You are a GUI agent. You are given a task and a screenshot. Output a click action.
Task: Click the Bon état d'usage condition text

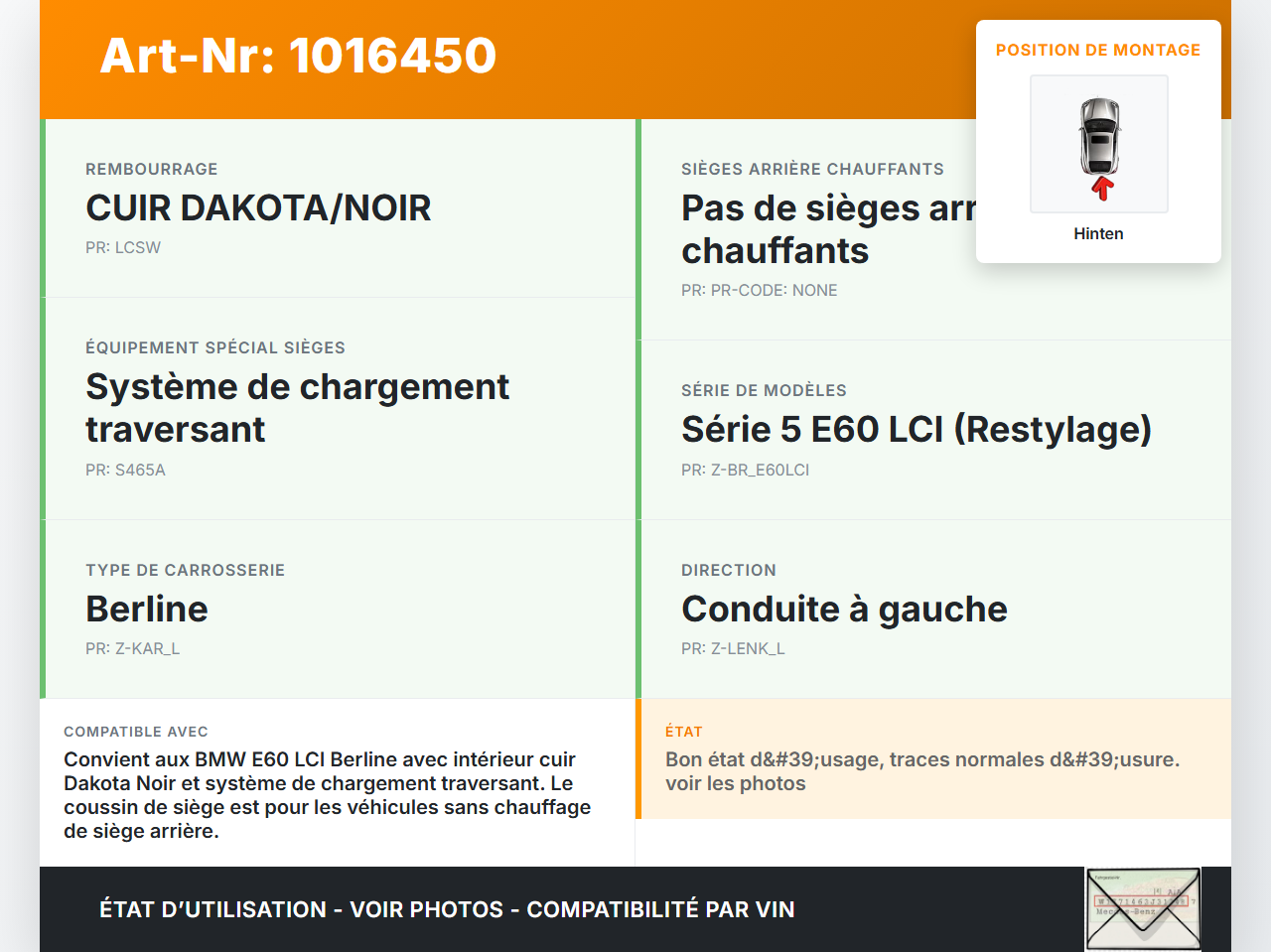pyautogui.click(x=922, y=771)
